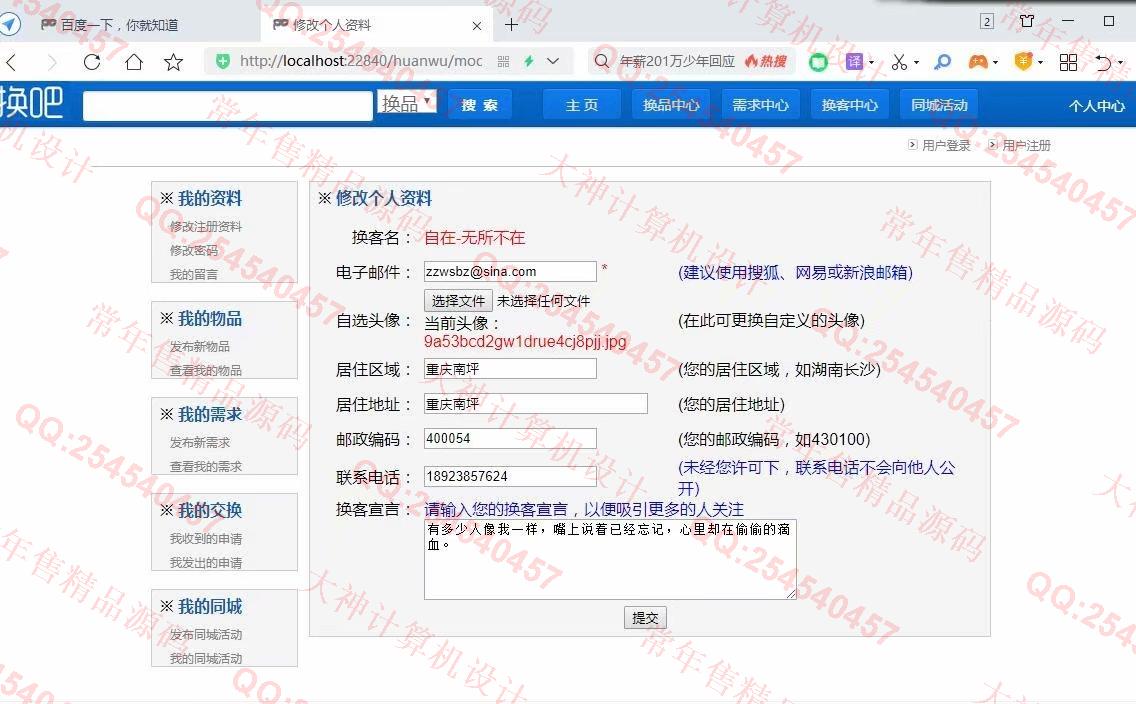Open 换品中心 in the navigation menu

[x=671, y=105]
